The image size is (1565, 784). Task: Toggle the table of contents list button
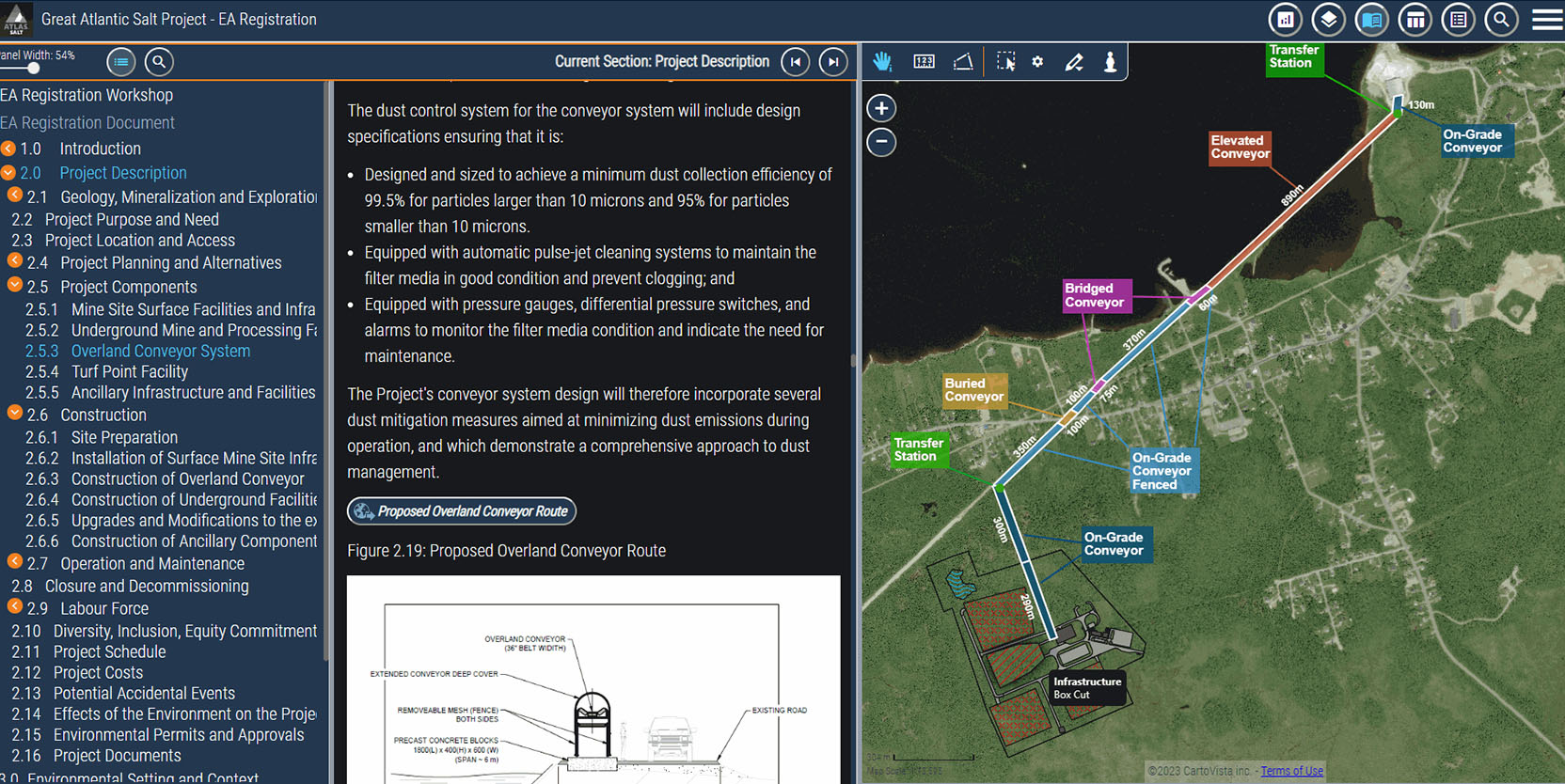click(120, 62)
